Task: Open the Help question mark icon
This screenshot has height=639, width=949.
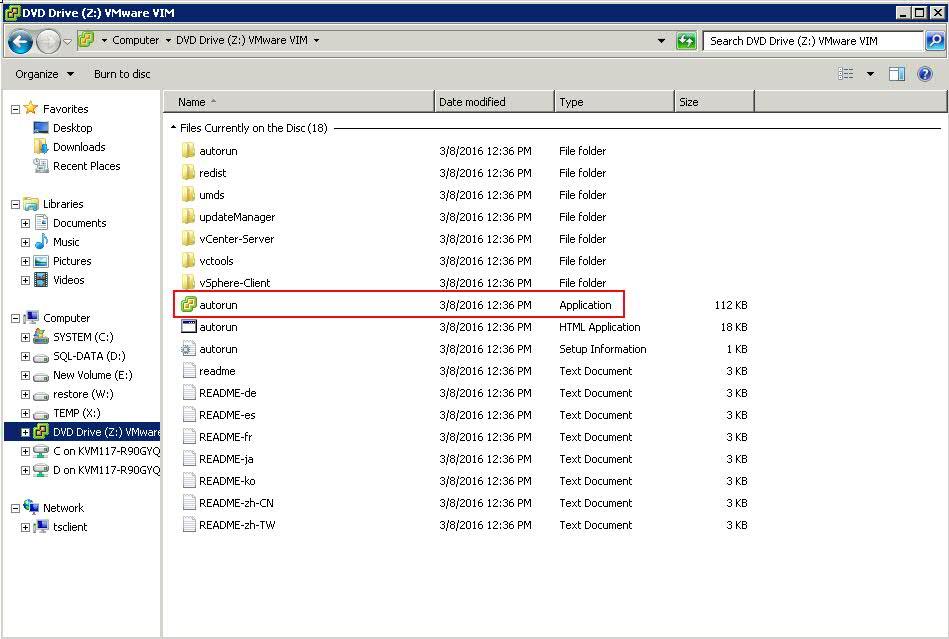Action: point(925,74)
